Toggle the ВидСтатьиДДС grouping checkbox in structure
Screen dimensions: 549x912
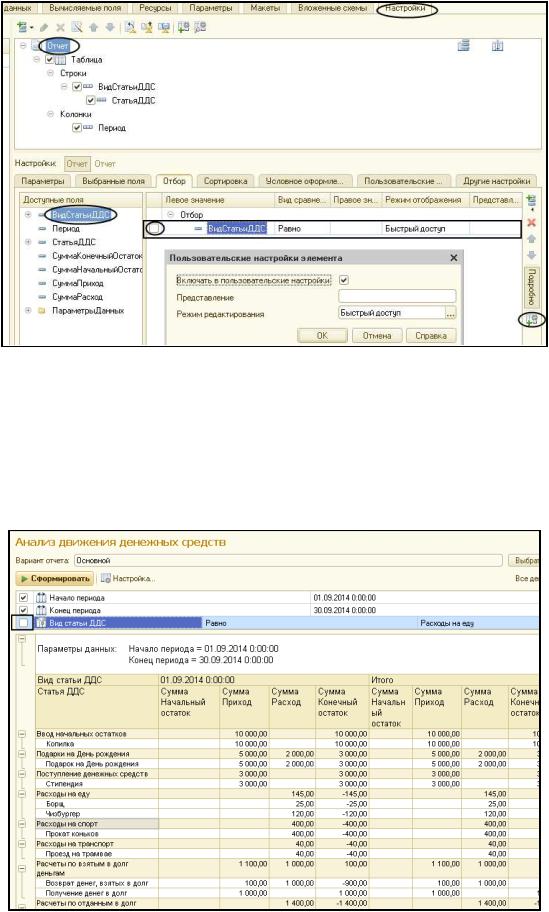point(77,87)
